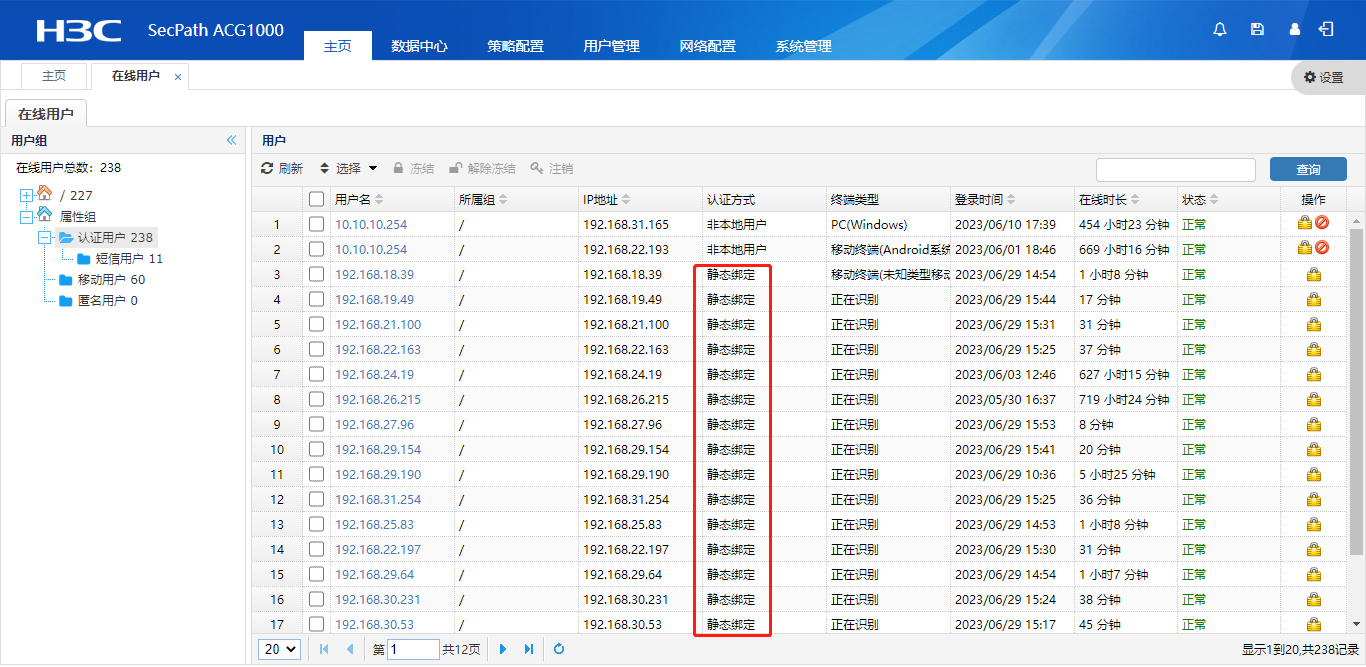This screenshot has width=1366, height=667.
Task: Click the page number input field
Action: tap(413, 649)
